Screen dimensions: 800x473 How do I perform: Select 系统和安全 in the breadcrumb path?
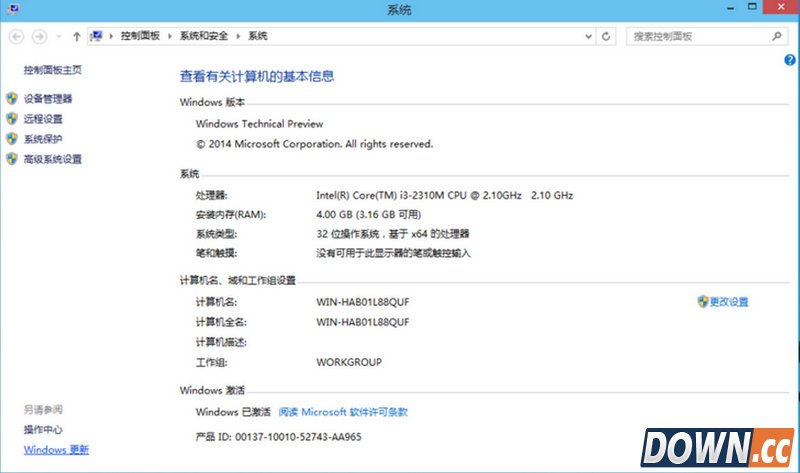(204, 36)
